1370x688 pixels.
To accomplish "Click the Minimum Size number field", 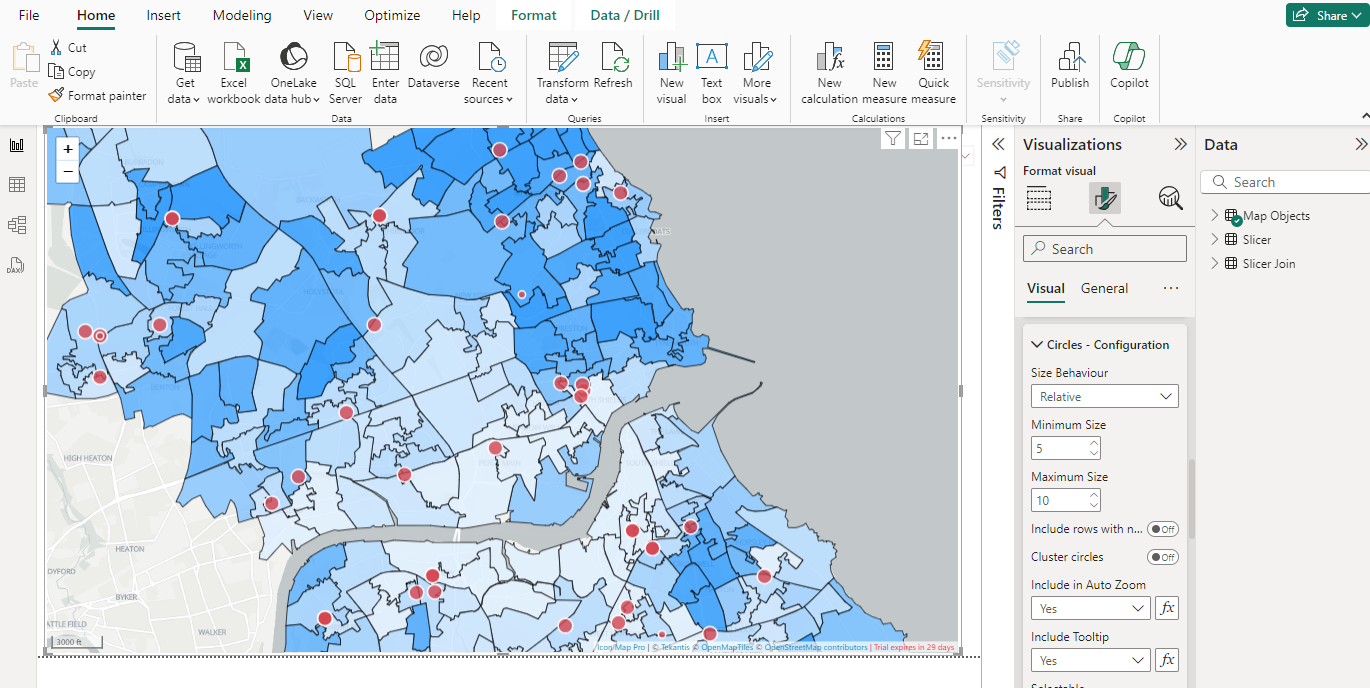I will point(1059,449).
